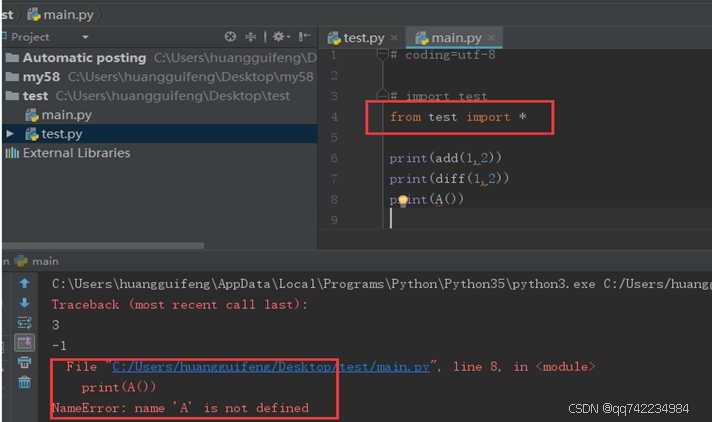The height and width of the screenshot is (422, 712).
Task: Collapse the code fold marker on line 1
Action: 381,55
